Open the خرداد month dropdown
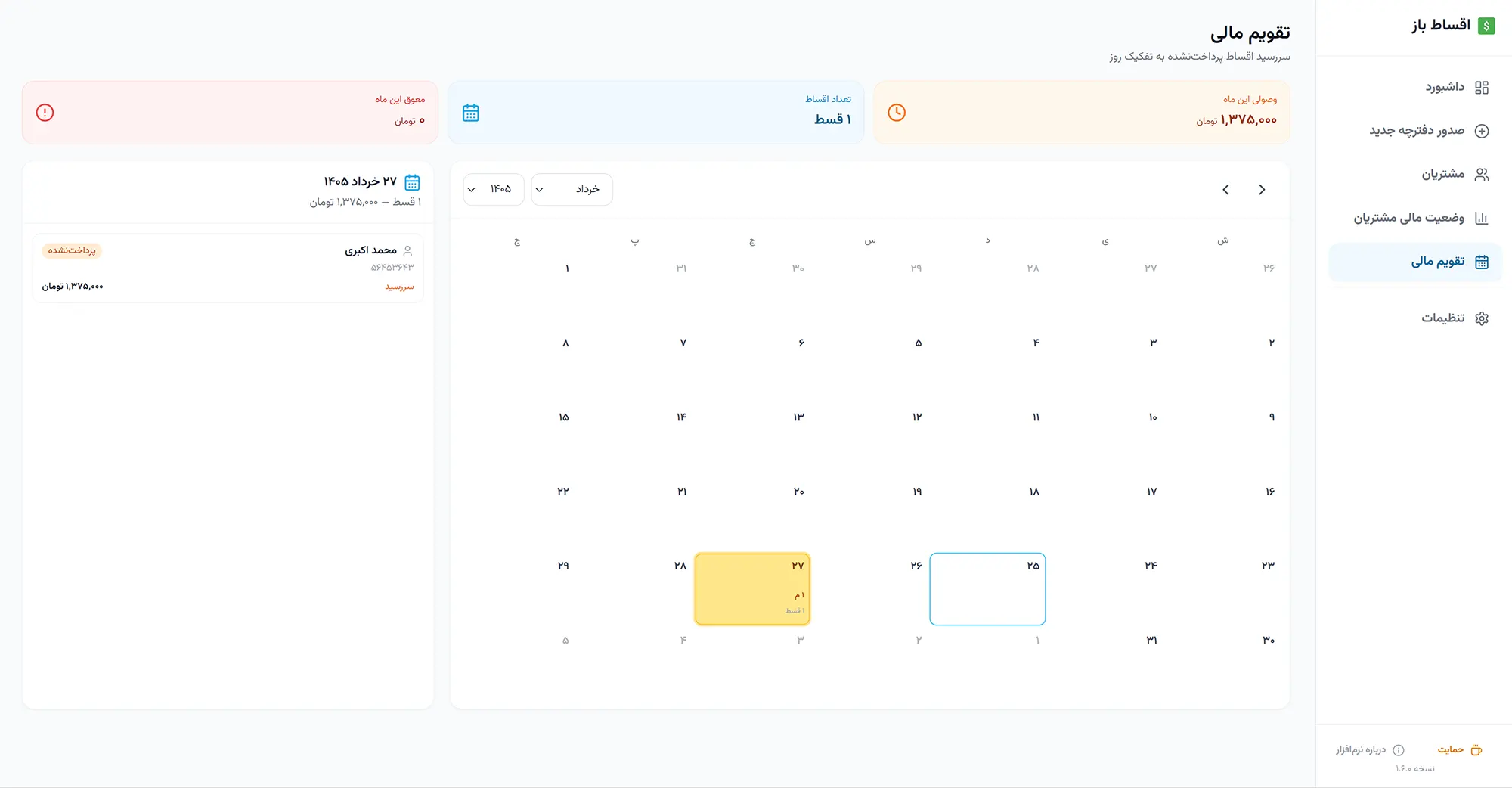Viewport: 1512px width, 788px height. [572, 189]
